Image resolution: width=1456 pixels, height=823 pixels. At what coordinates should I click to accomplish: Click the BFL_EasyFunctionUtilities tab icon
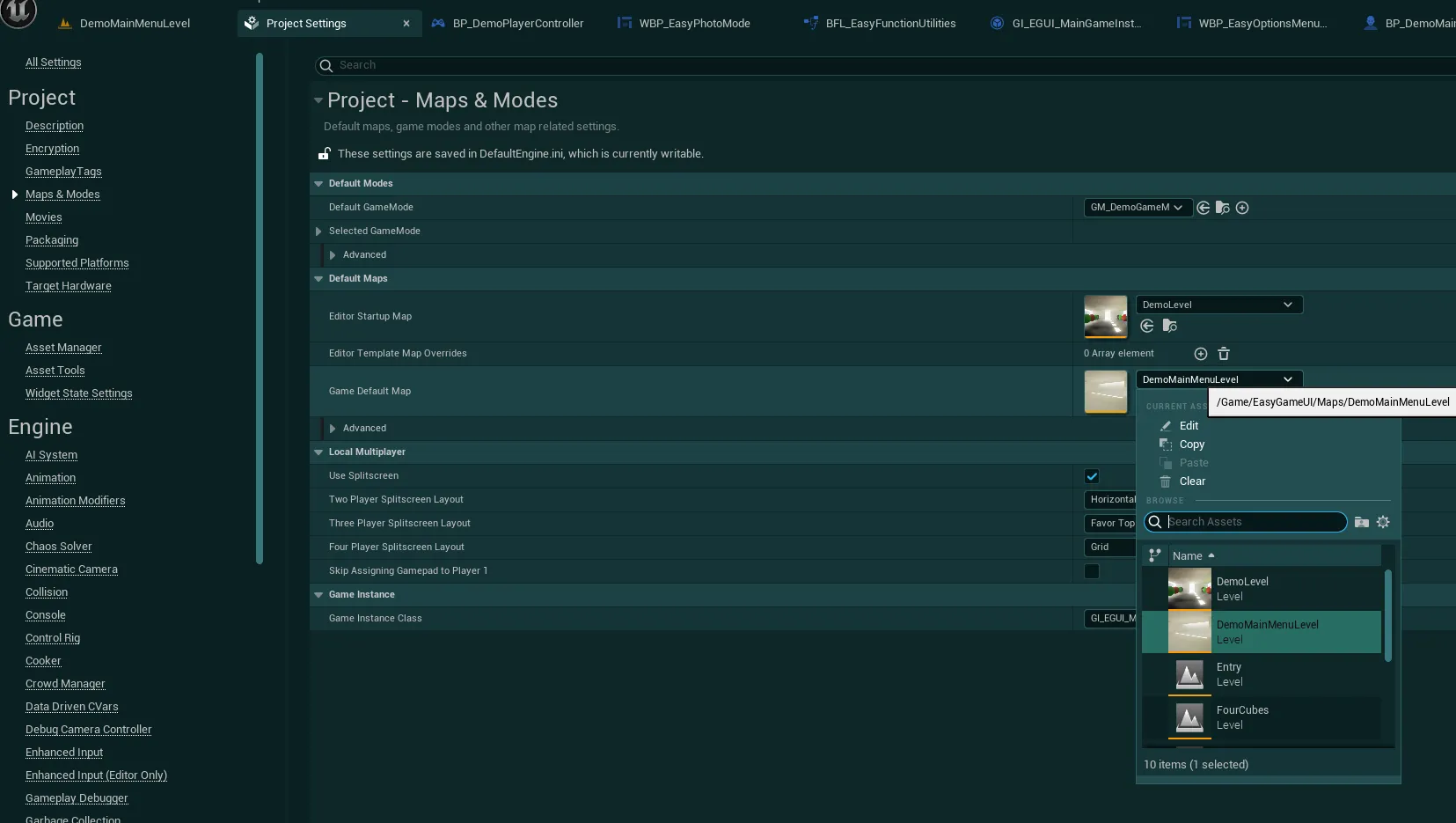coord(811,24)
